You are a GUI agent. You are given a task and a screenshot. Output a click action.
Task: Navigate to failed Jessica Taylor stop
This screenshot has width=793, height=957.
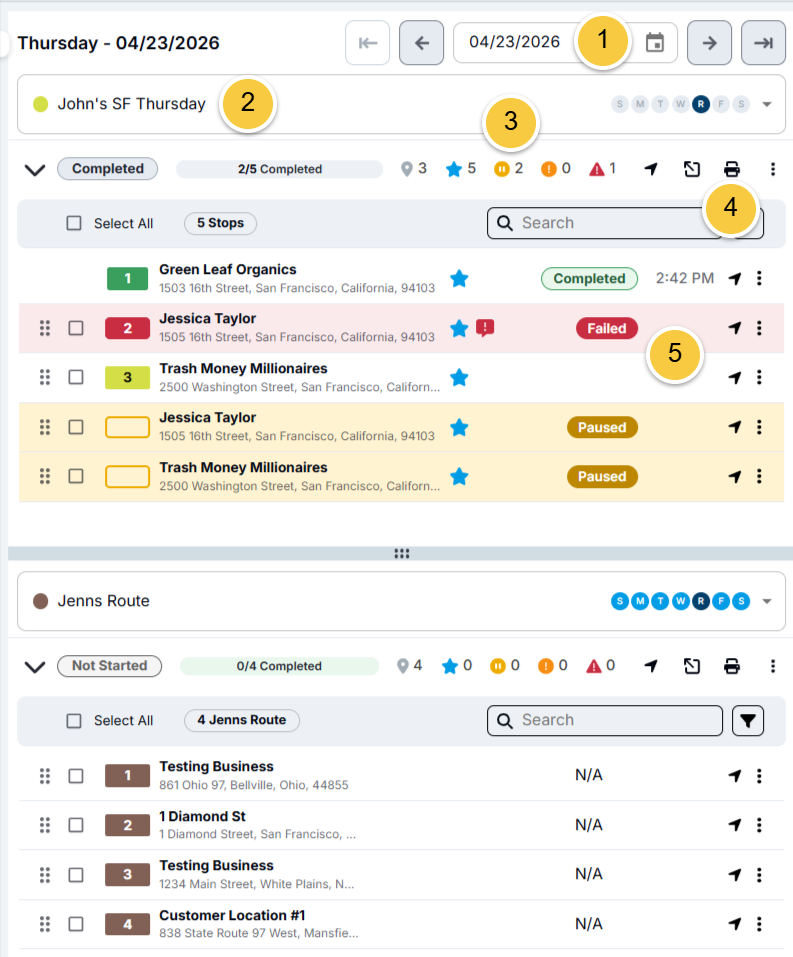[735, 328]
